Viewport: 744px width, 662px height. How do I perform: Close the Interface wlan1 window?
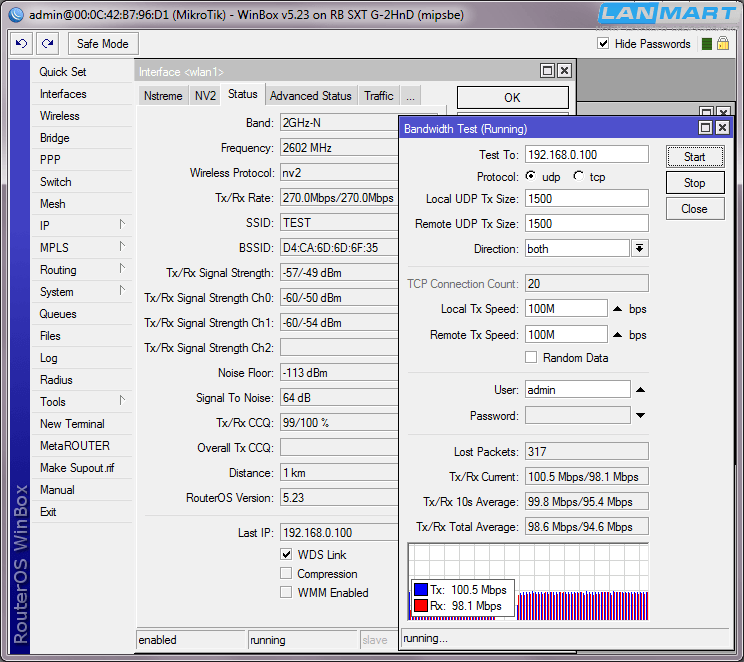pos(564,71)
